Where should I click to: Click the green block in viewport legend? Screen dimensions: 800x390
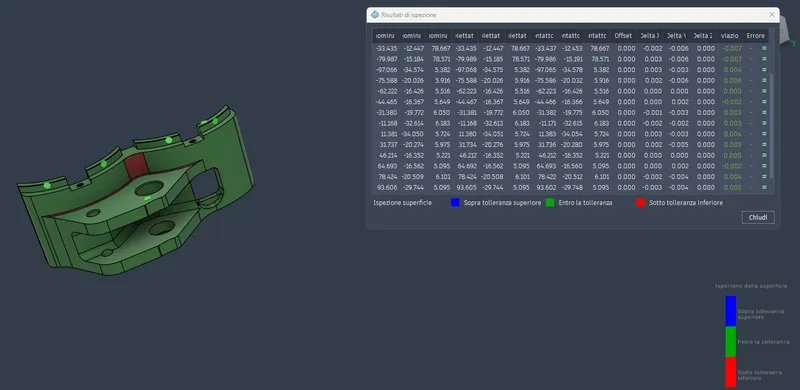click(x=731, y=342)
